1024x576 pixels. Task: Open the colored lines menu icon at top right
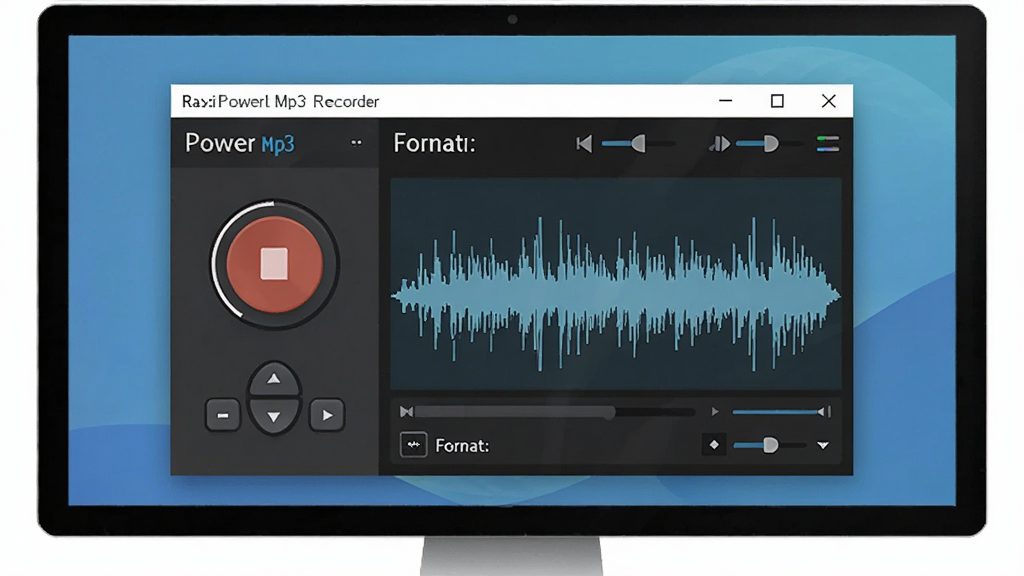pyautogui.click(x=827, y=143)
